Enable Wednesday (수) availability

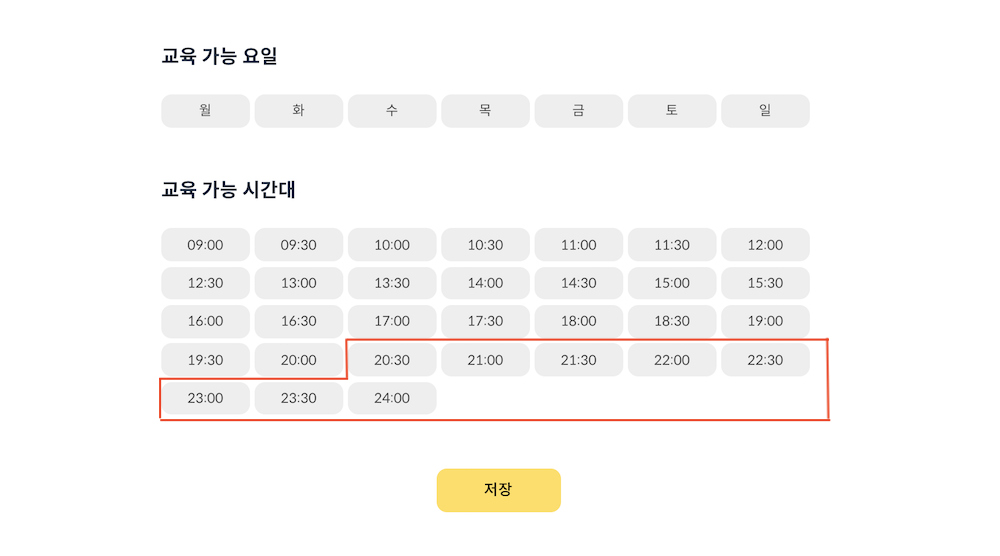(x=392, y=111)
